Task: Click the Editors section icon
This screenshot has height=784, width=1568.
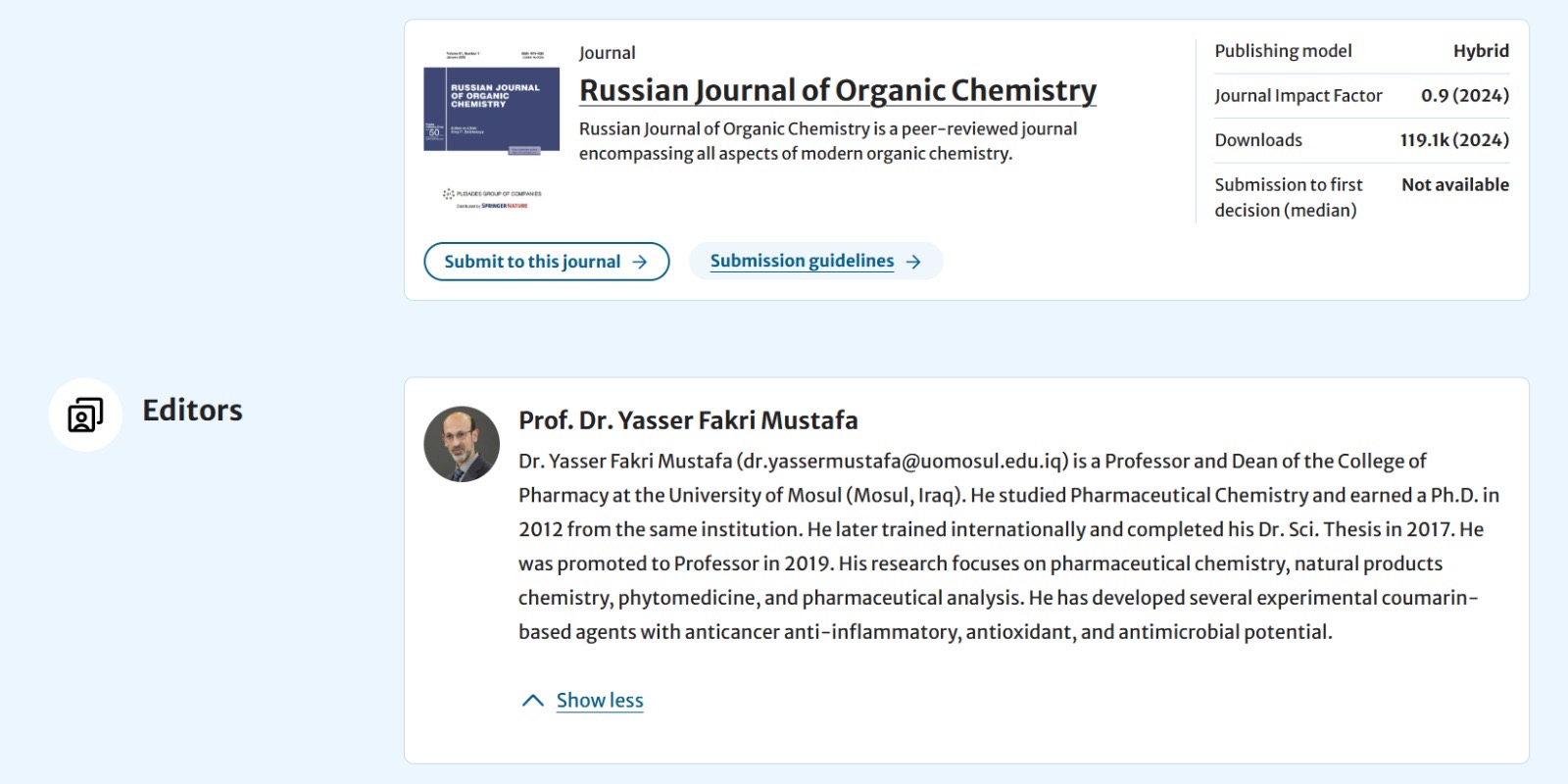Action: (x=85, y=415)
